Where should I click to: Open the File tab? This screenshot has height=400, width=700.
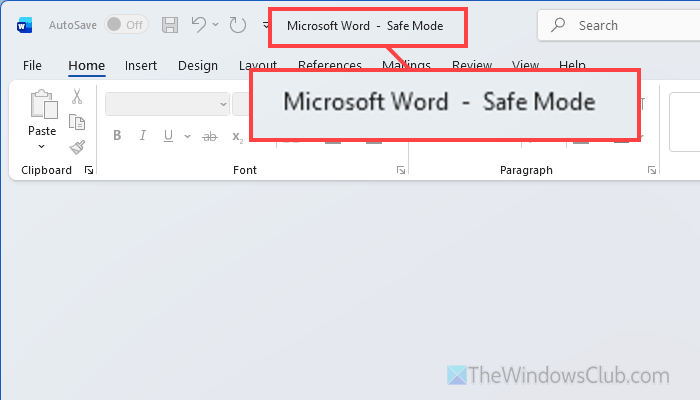coord(32,66)
